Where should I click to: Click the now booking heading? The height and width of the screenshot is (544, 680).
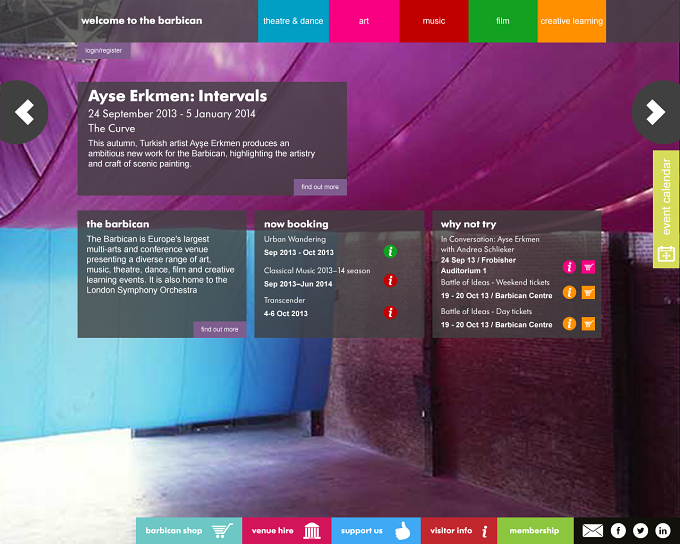[296, 224]
